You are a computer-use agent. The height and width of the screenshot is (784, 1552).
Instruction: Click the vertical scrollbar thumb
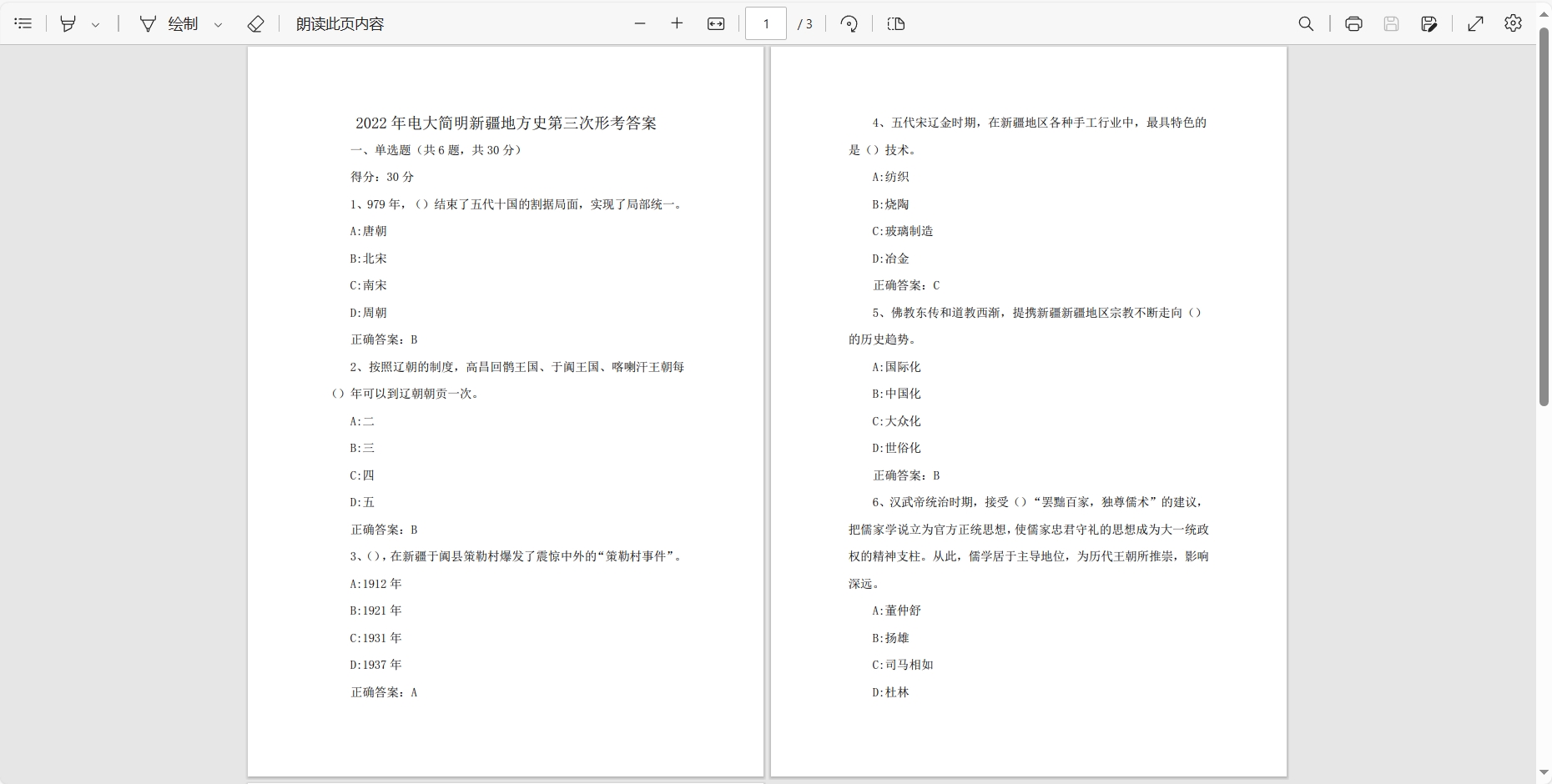[1544, 217]
